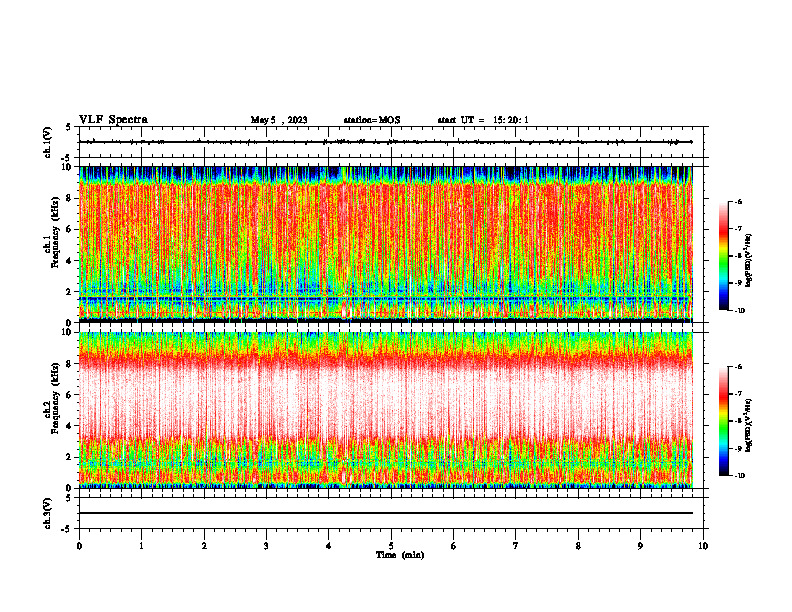Click time axis tick label "10"
The width and height of the screenshot is (792, 612).
pyautogui.click(x=703, y=546)
